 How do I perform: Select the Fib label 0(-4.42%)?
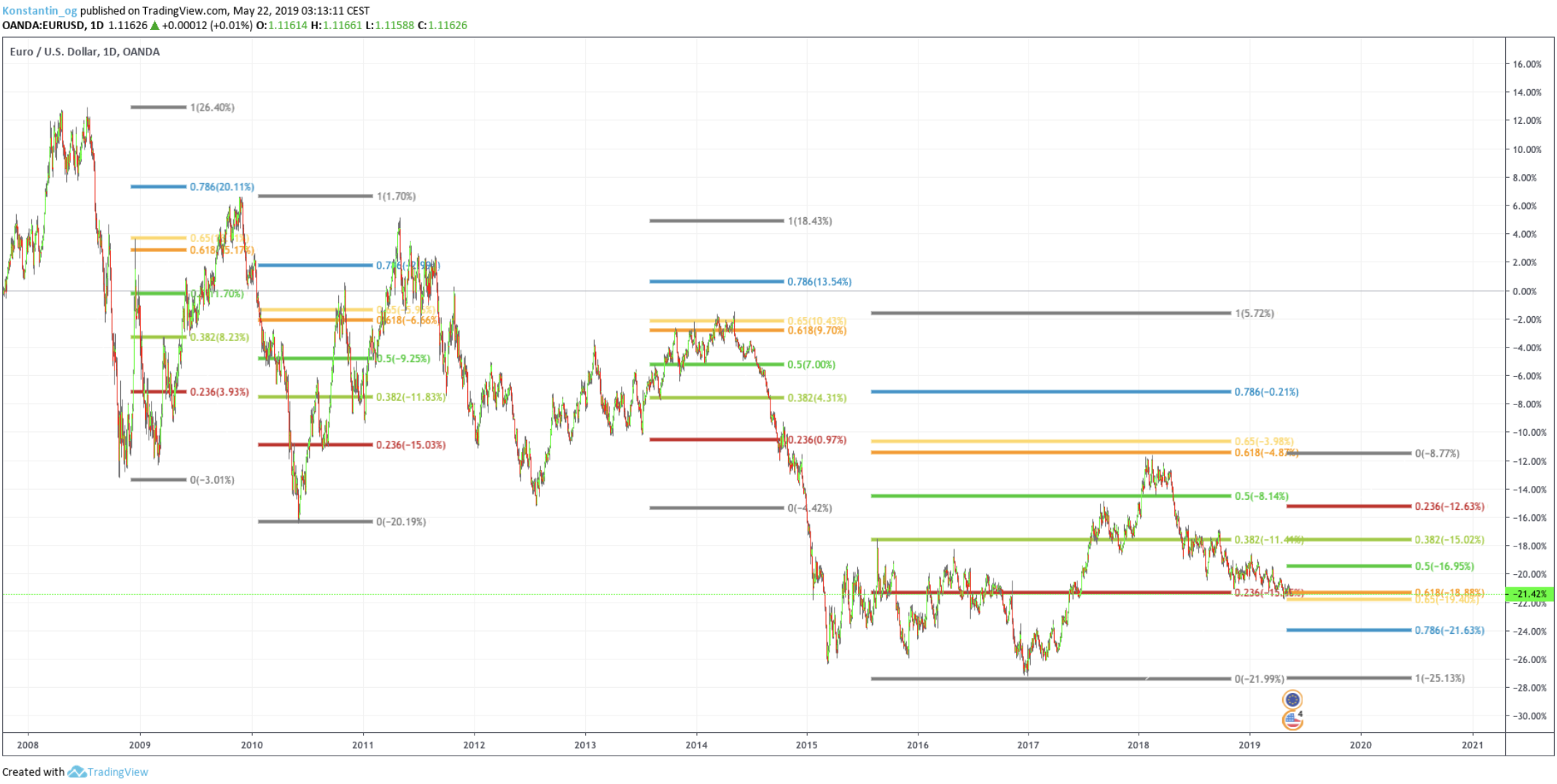[810, 509]
